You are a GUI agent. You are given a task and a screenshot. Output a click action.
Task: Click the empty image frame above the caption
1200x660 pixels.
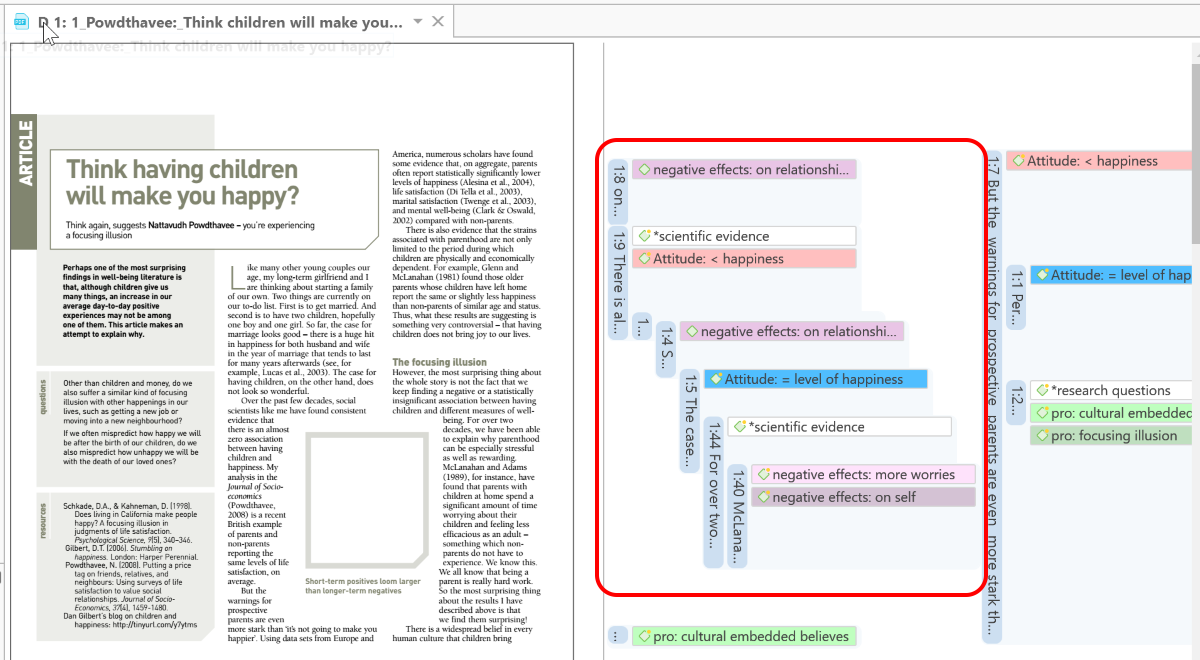369,502
